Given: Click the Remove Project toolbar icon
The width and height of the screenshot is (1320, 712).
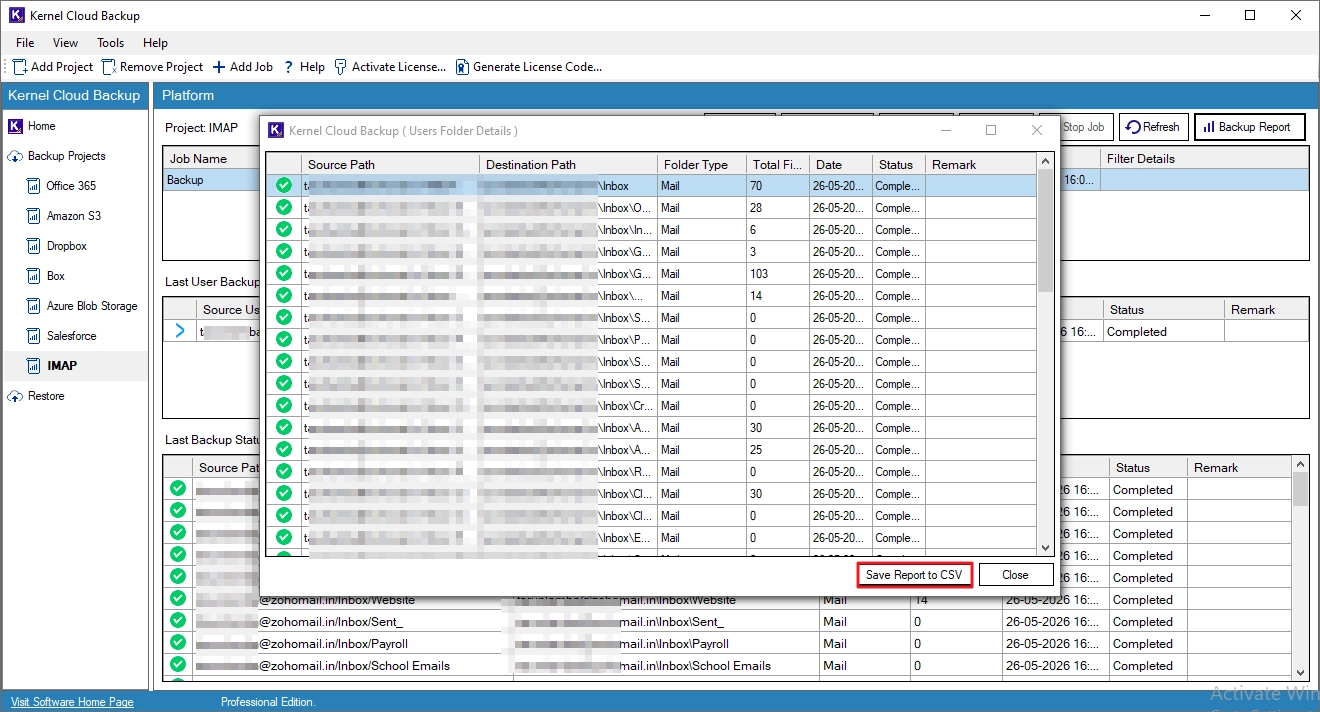Looking at the screenshot, I should point(109,67).
